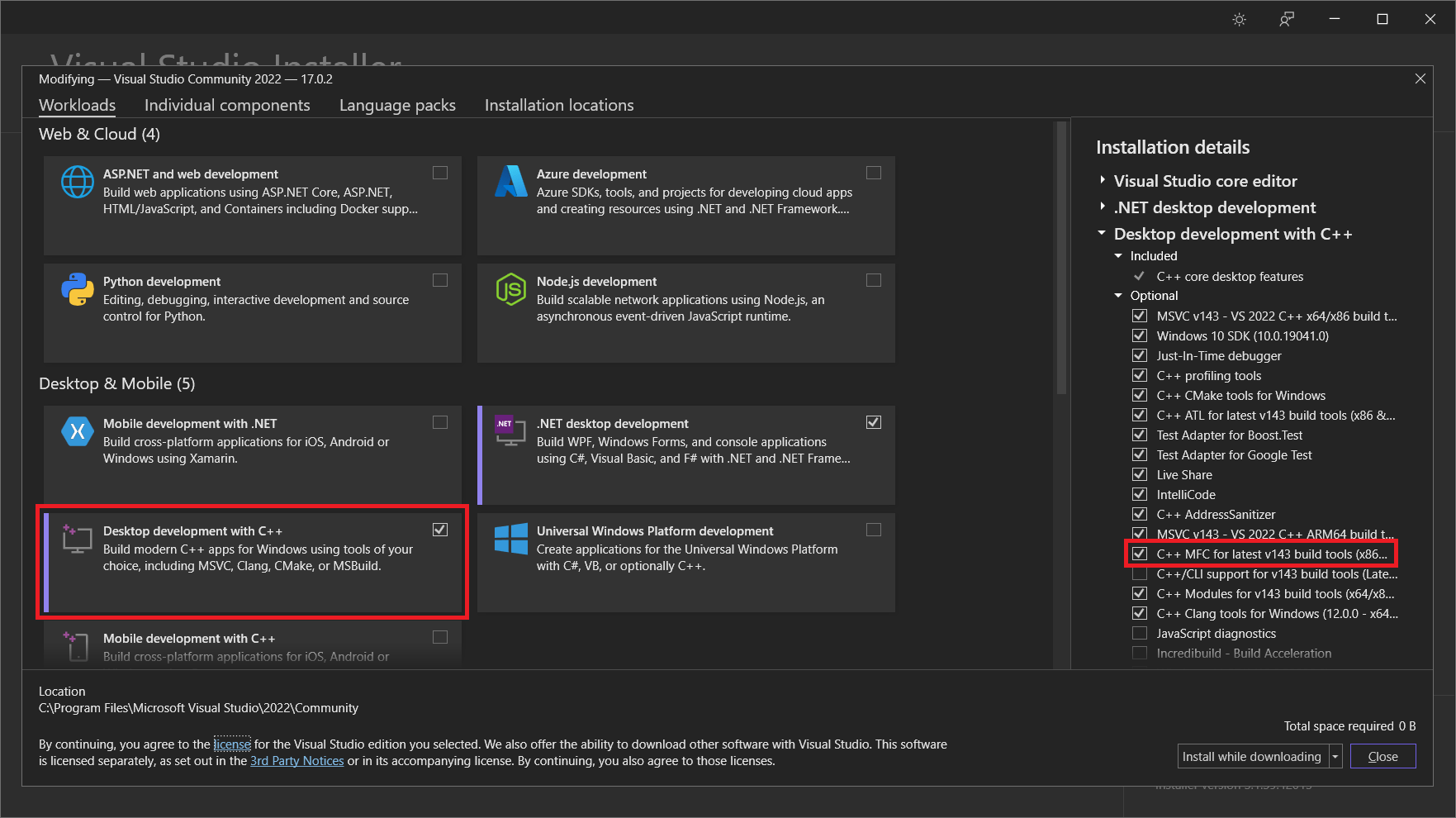Uncheck the Windows 10 SDK component
This screenshot has height=818, width=1456.
[x=1140, y=335]
